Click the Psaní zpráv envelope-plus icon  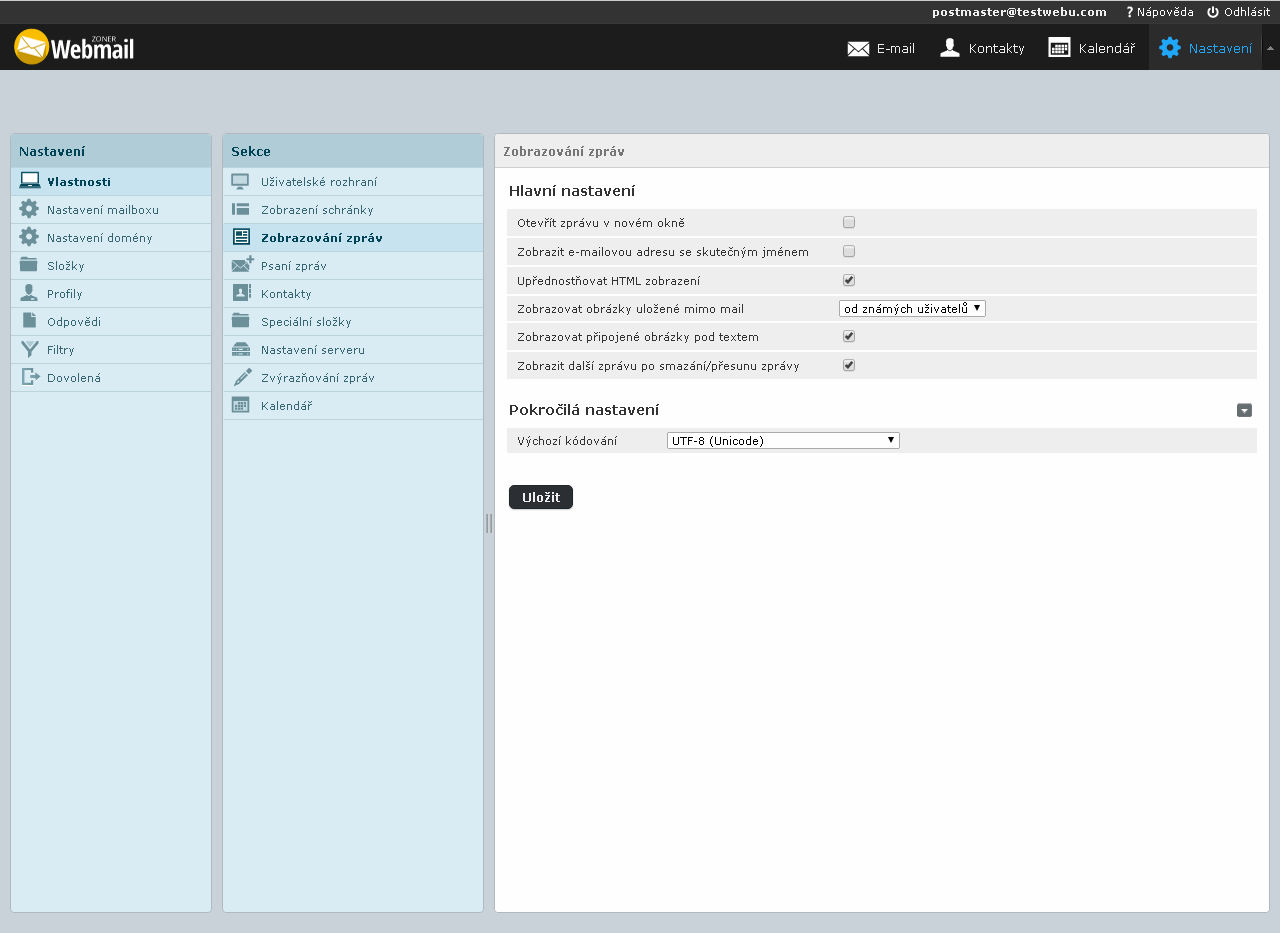pos(241,266)
